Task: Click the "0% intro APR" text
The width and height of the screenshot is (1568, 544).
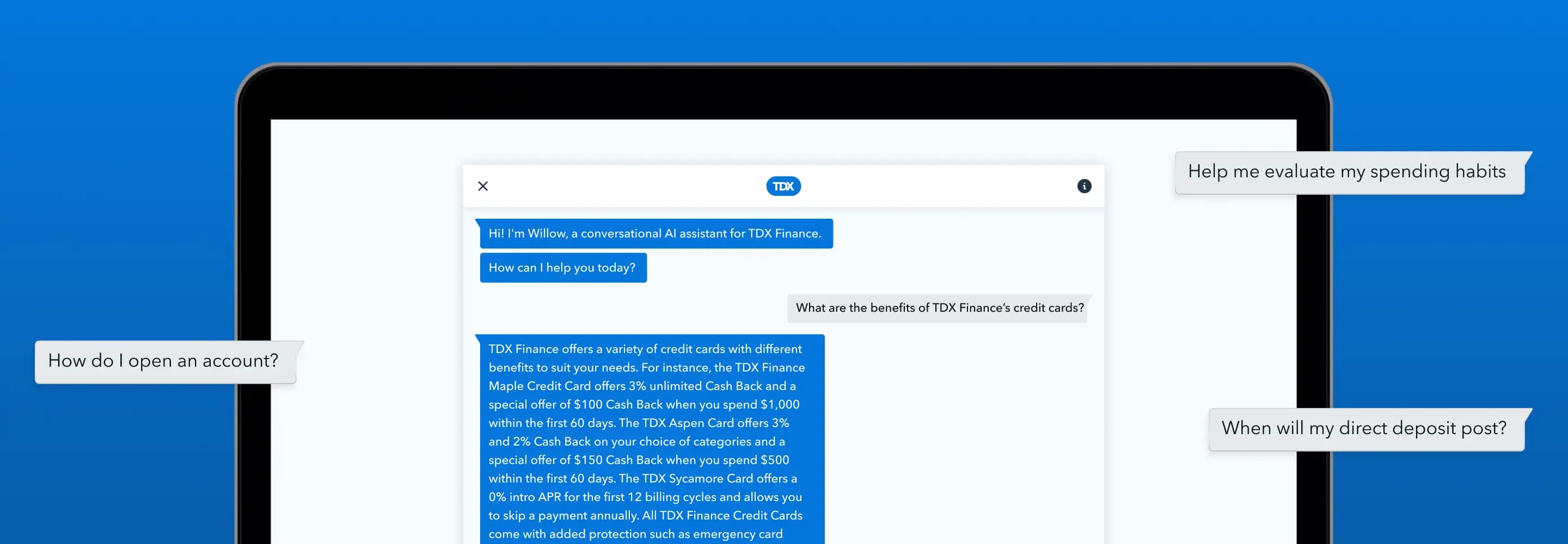Action: [x=525, y=497]
